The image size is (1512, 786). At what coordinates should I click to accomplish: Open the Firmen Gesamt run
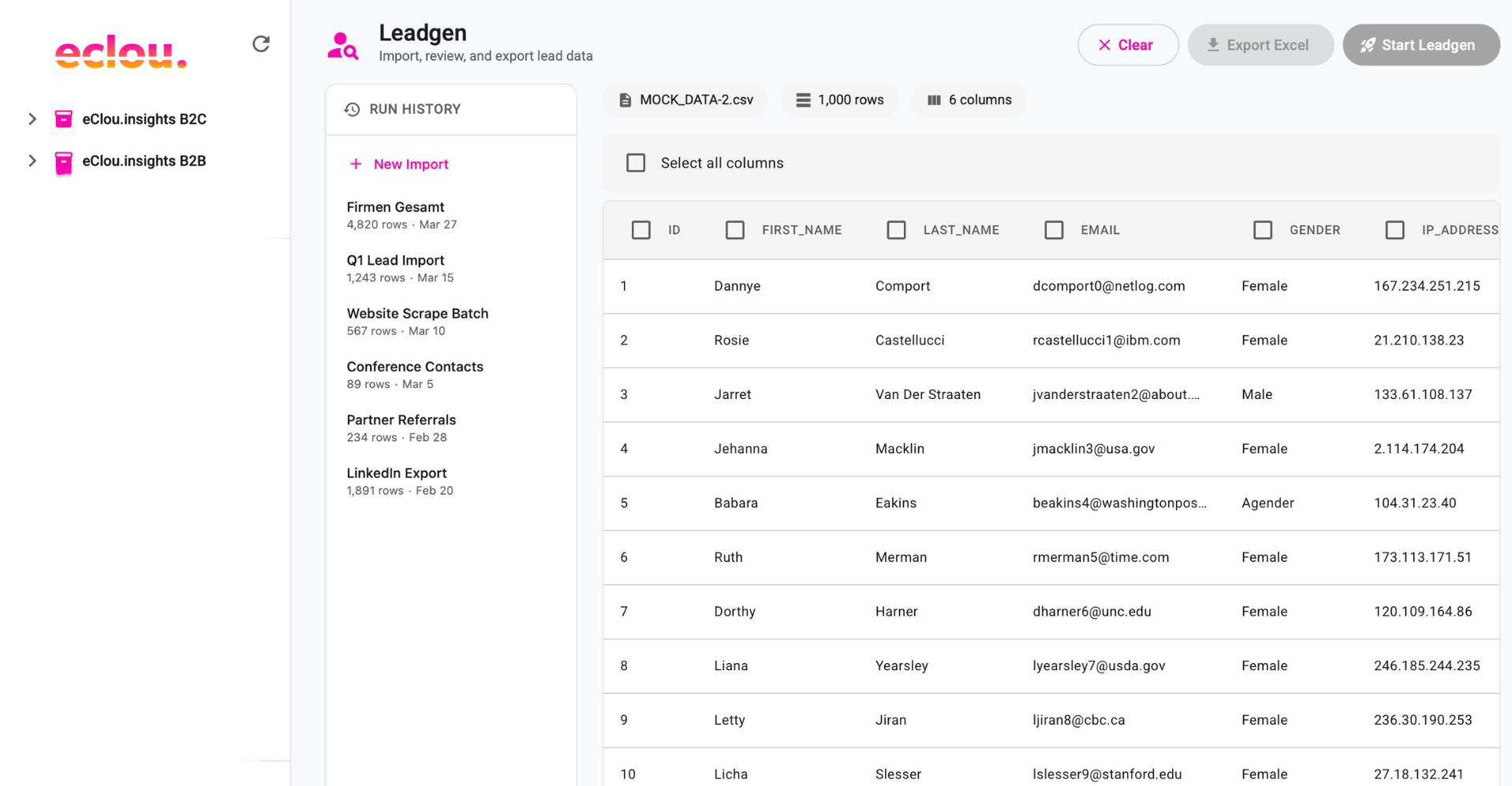[x=451, y=215]
